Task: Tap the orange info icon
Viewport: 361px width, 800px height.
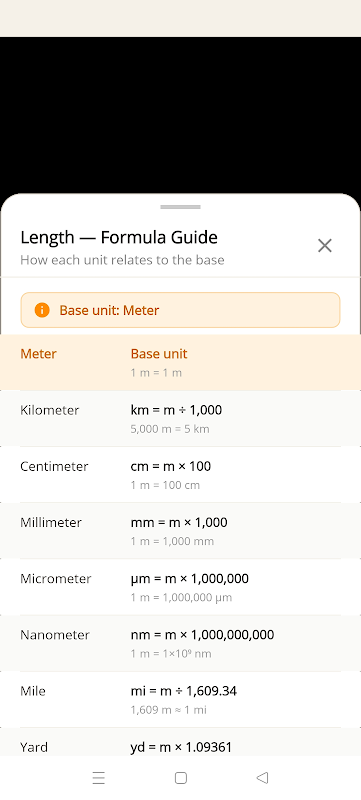Action: (42, 310)
